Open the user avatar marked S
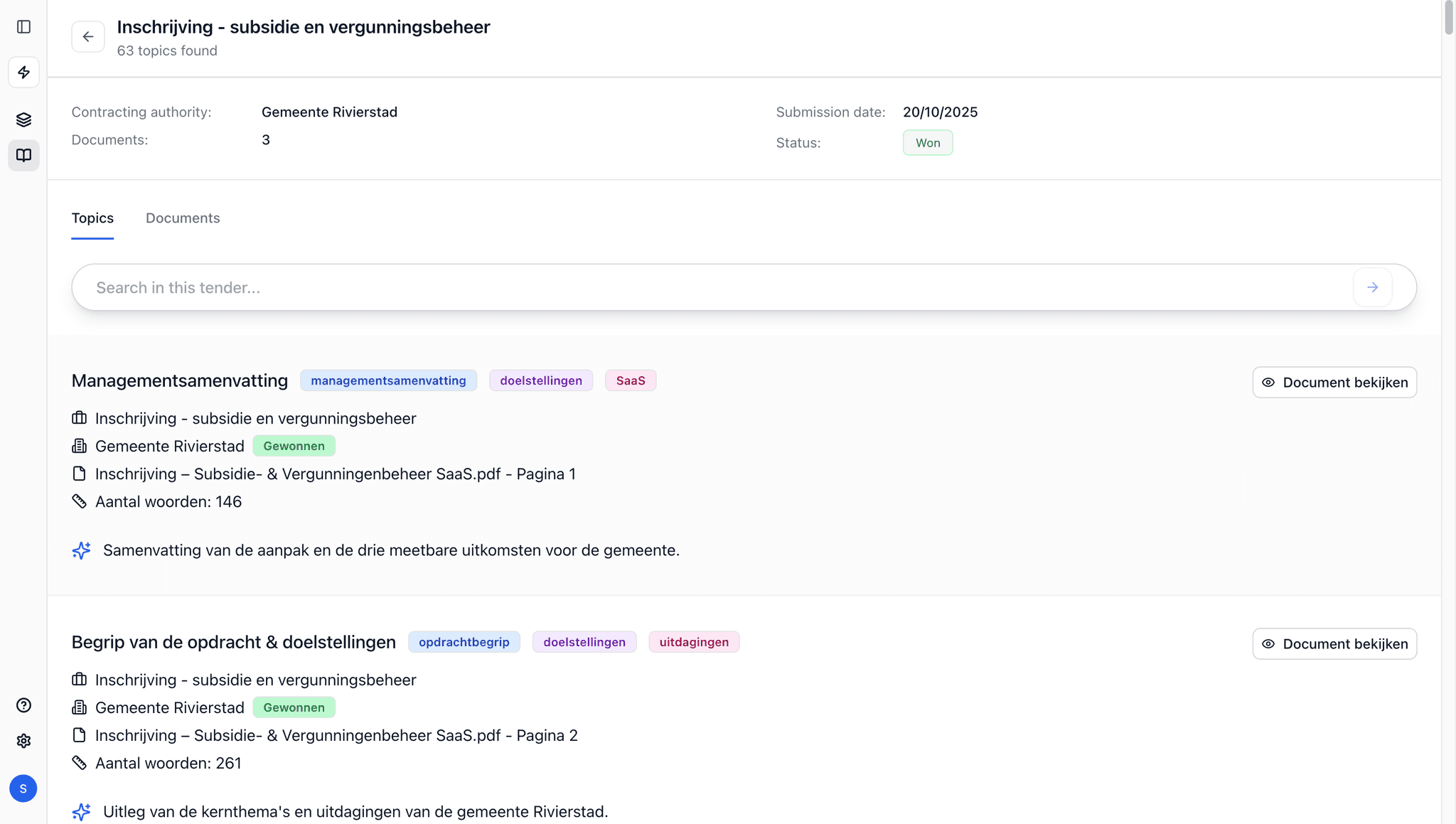 click(x=23, y=788)
